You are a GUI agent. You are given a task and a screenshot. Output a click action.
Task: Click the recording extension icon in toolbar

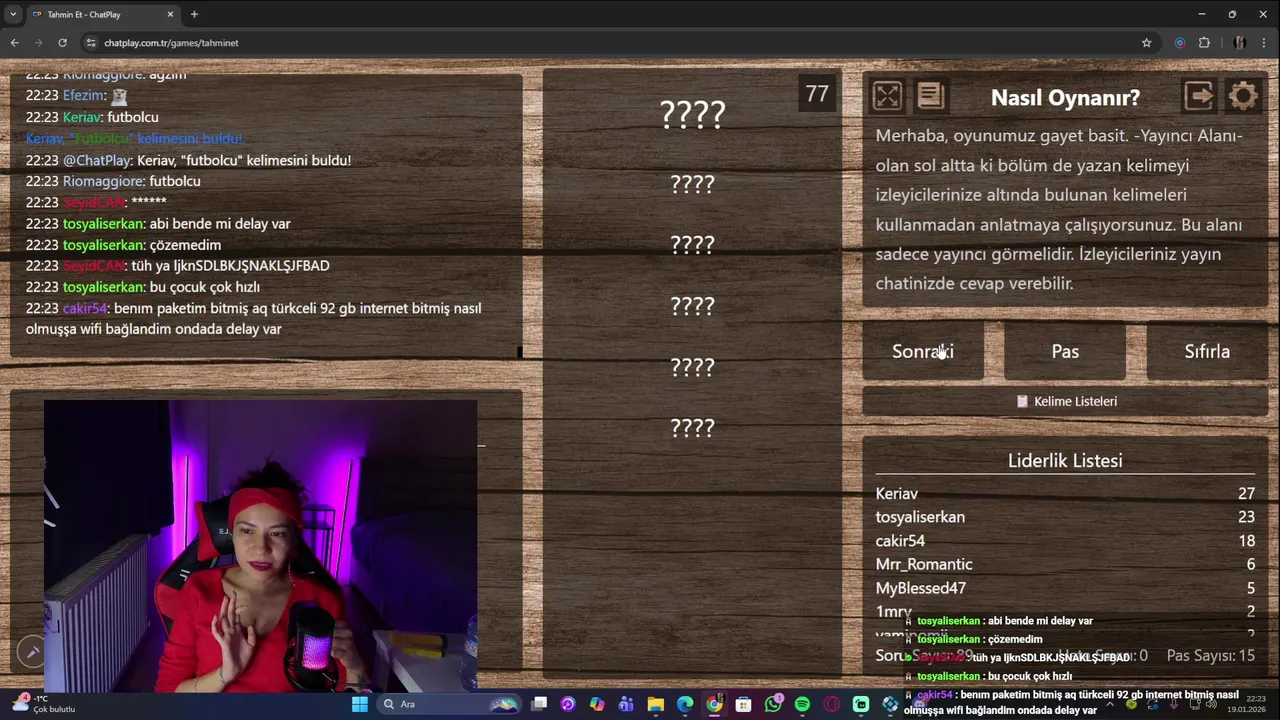pos(1180,43)
